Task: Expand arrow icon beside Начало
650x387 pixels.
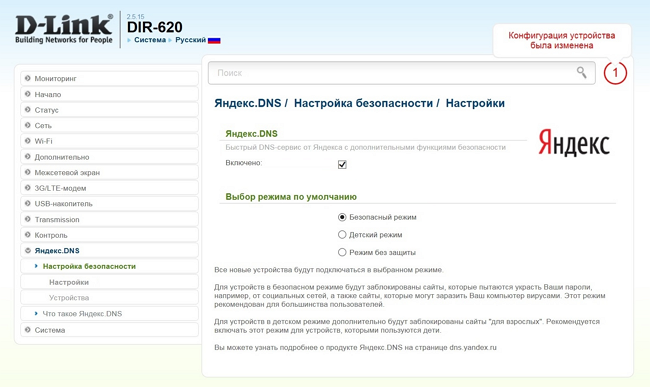Action: [x=28, y=94]
